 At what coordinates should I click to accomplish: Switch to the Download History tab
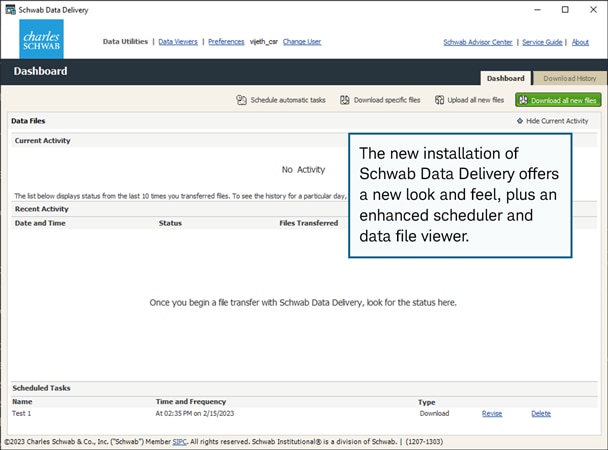pyautogui.click(x=570, y=78)
